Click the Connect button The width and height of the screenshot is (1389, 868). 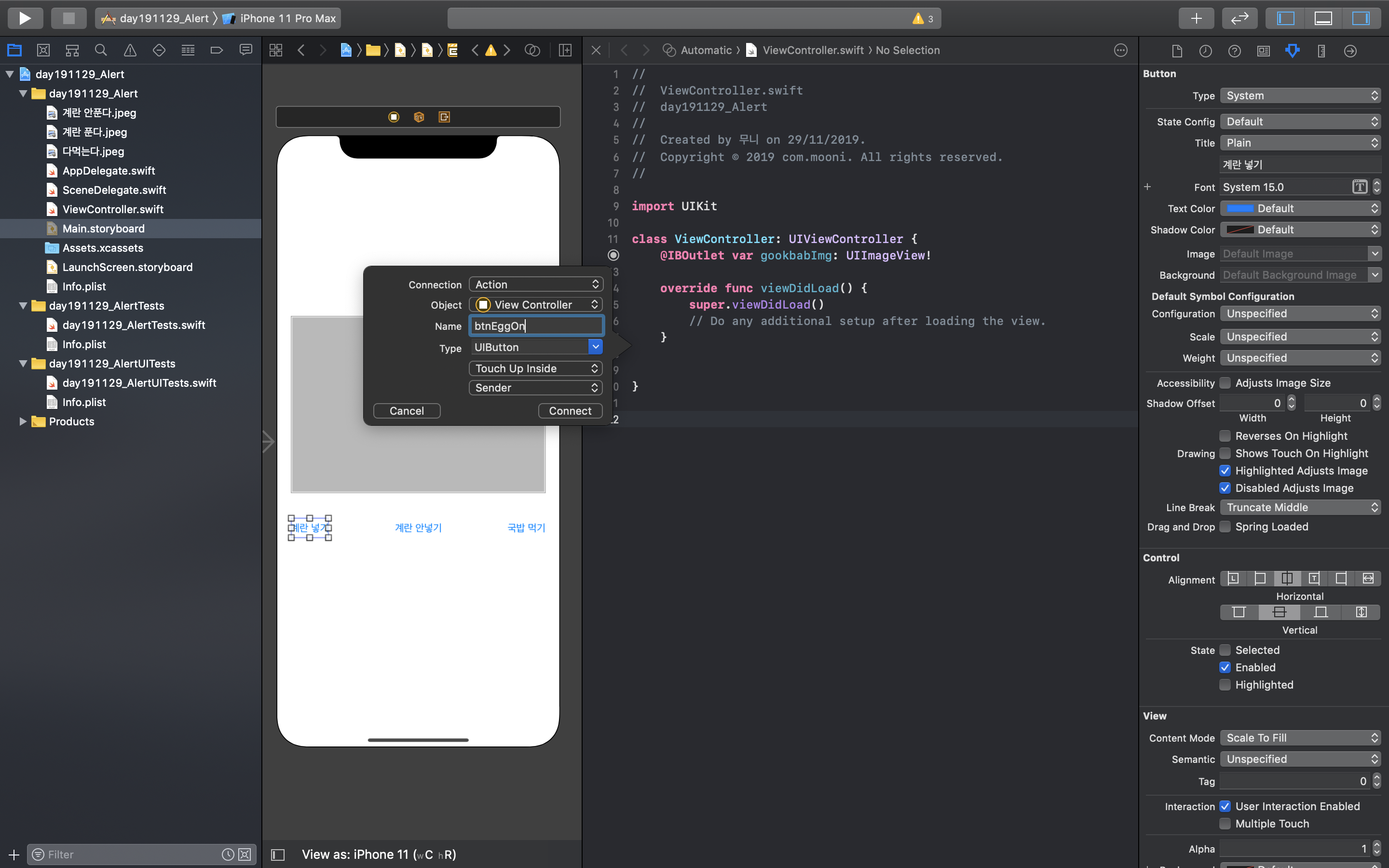coord(570,410)
